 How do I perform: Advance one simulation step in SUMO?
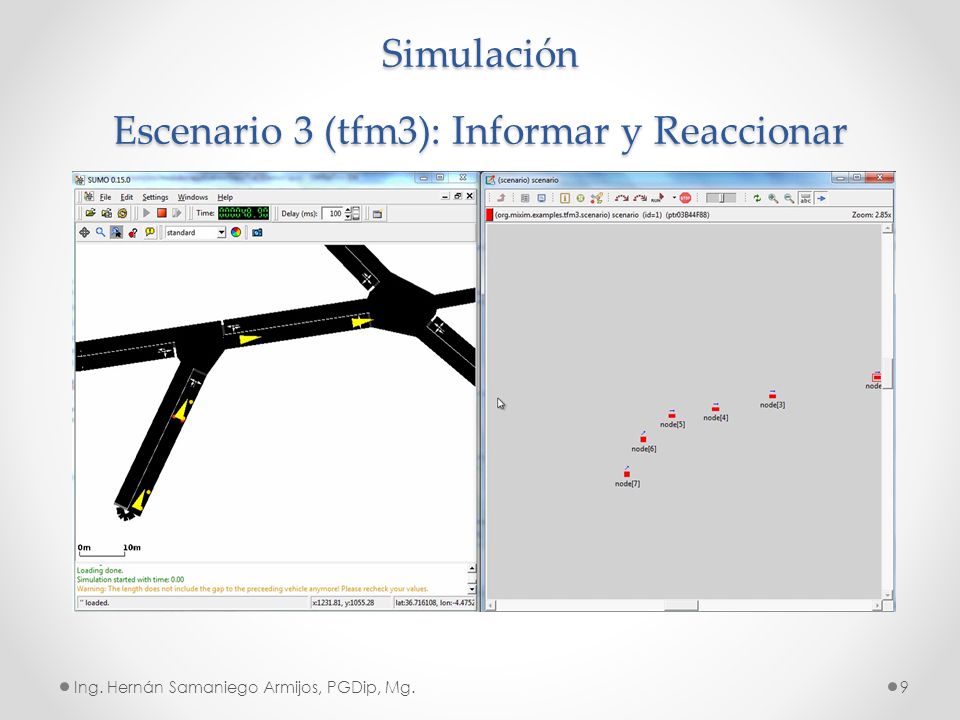coord(177,213)
